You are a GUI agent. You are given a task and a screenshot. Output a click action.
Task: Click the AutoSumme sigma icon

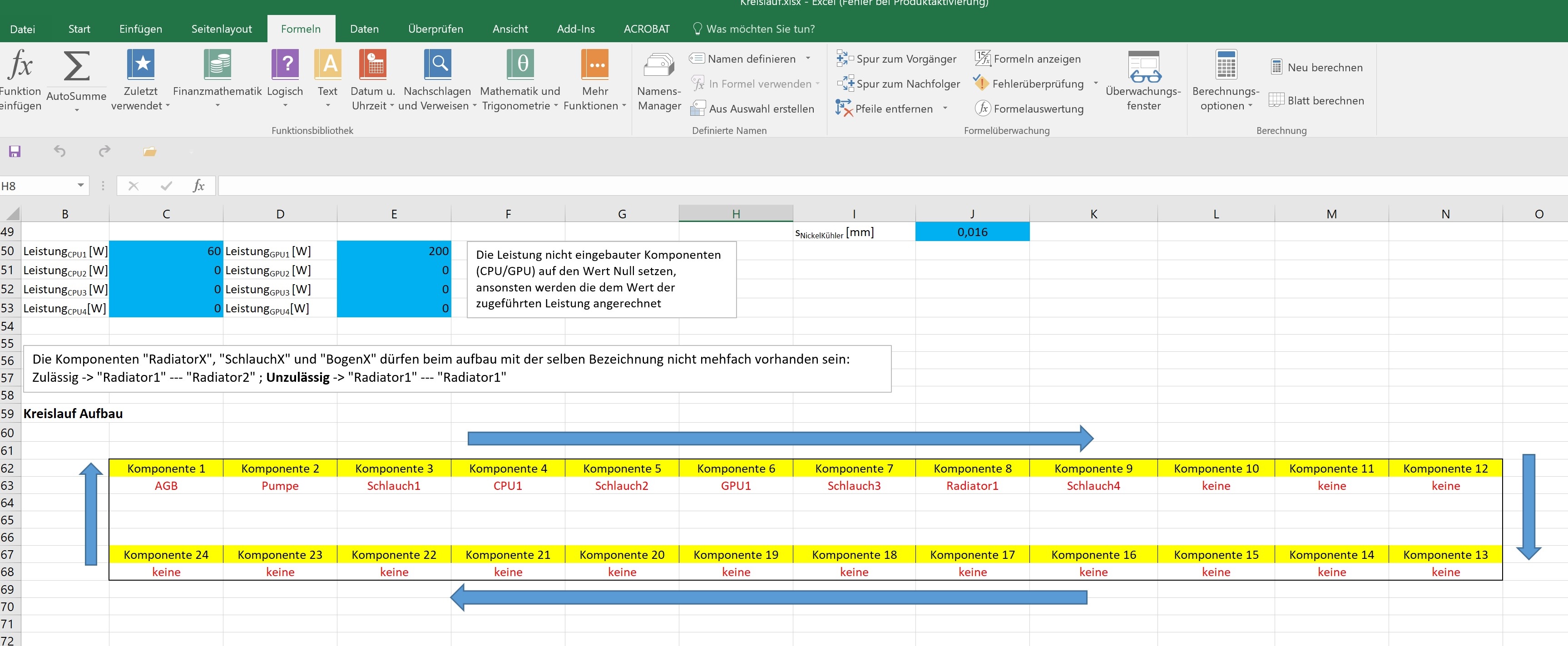click(76, 66)
